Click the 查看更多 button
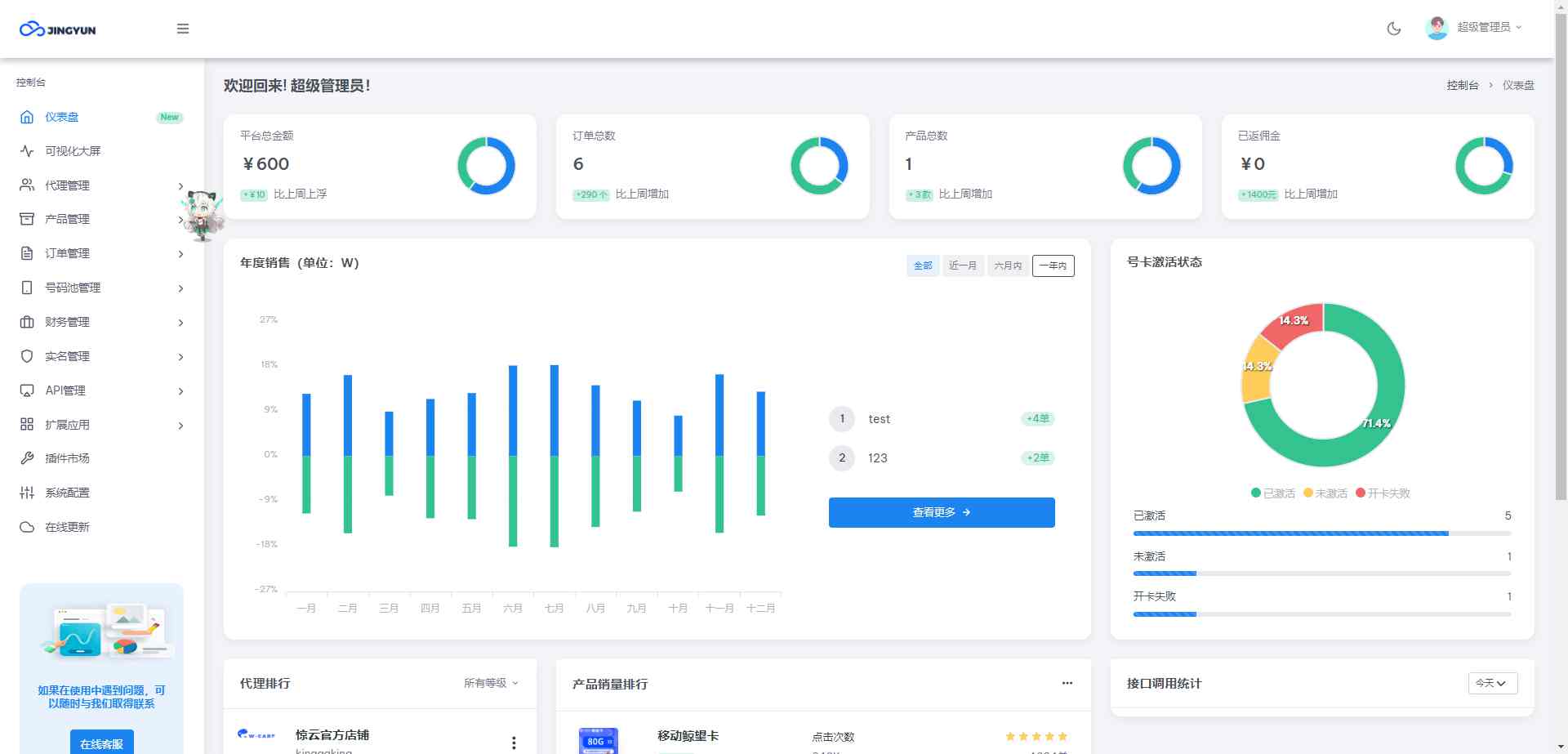Image resolution: width=1568 pixels, height=754 pixels. [x=941, y=512]
